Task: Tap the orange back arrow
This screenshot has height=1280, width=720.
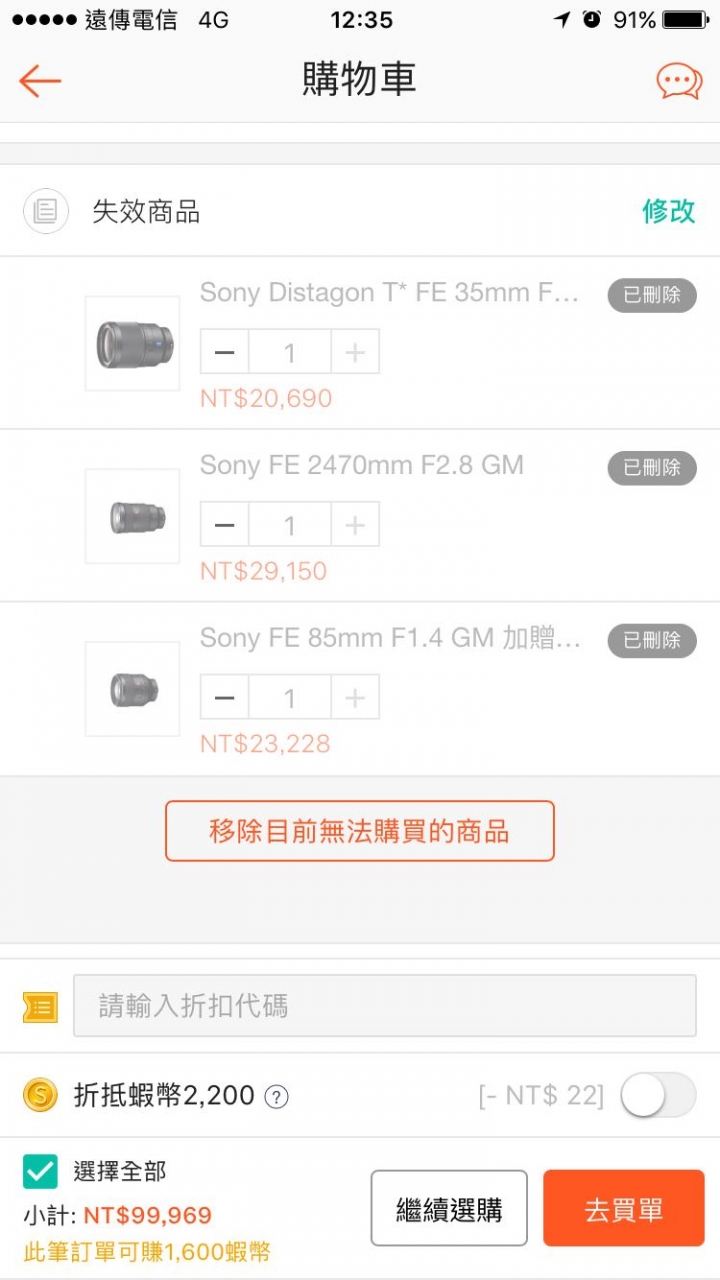Action: (40, 81)
